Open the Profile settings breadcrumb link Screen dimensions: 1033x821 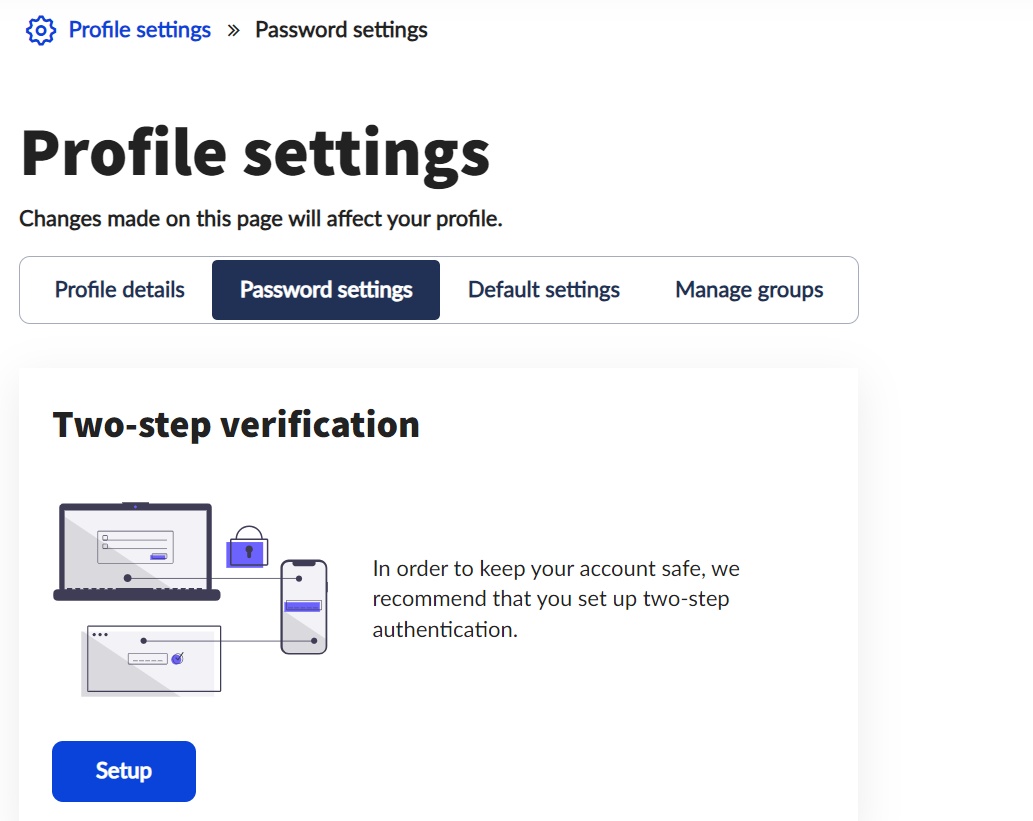point(139,30)
